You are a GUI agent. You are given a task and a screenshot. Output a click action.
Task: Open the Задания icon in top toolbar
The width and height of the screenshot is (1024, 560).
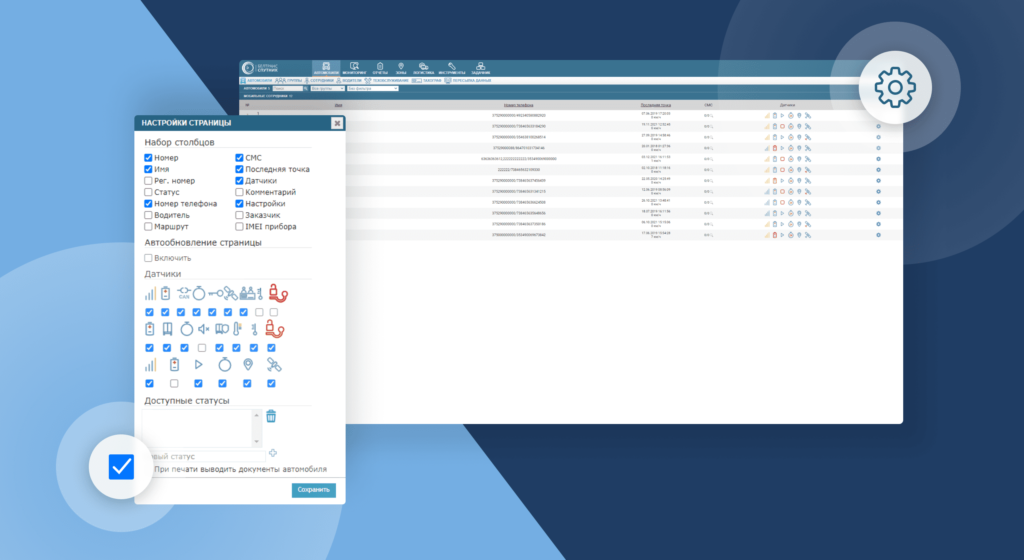coord(480,68)
